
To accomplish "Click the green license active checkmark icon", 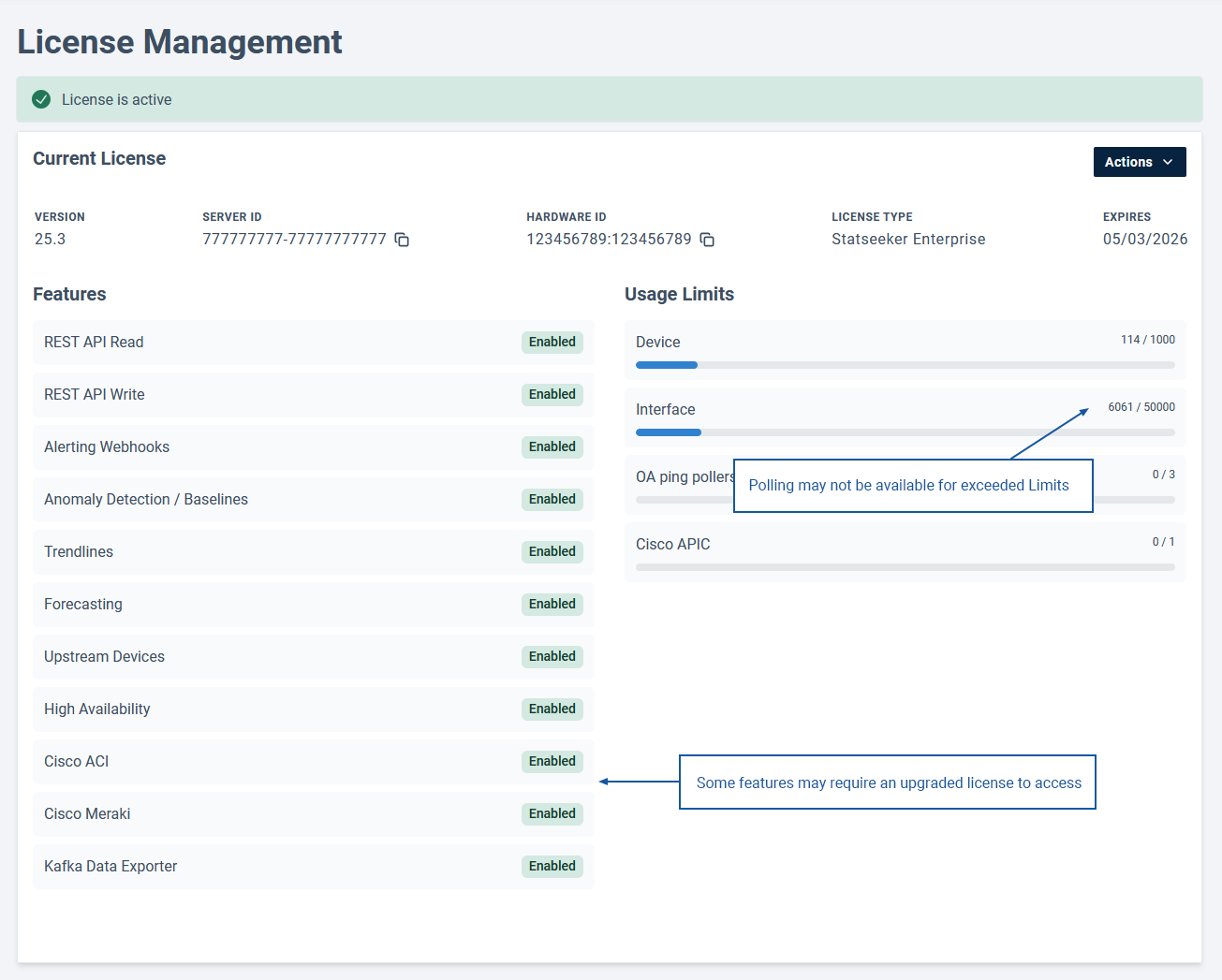I will pyautogui.click(x=41, y=99).
